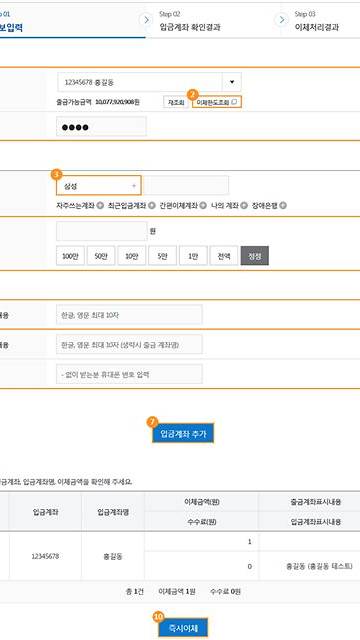
Task: Click the 자주쓰는계좌 link
Action: [x=76, y=206]
